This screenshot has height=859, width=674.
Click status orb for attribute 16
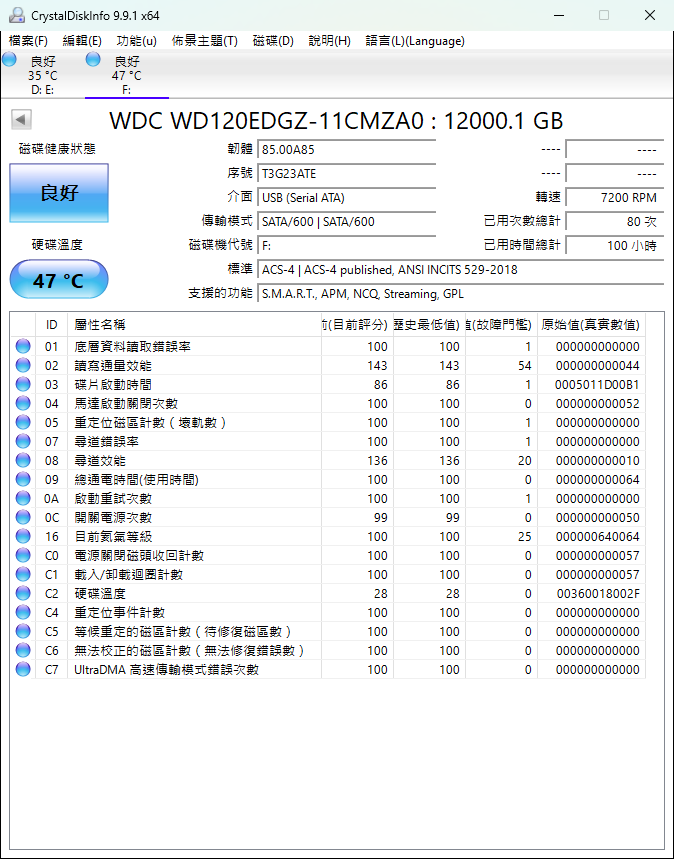[x=23, y=536]
